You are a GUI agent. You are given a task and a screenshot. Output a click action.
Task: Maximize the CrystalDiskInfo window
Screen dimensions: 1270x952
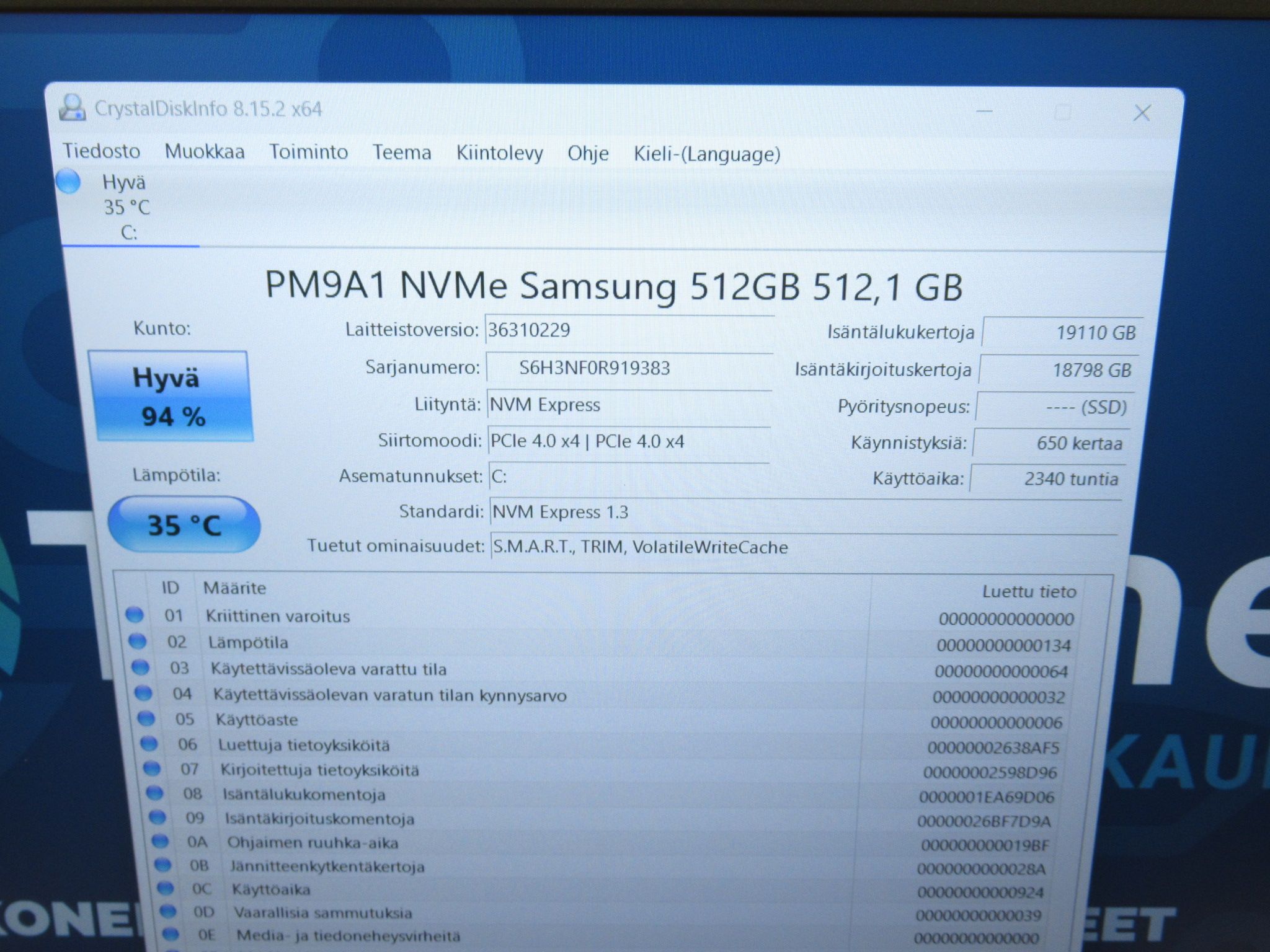point(1063,112)
